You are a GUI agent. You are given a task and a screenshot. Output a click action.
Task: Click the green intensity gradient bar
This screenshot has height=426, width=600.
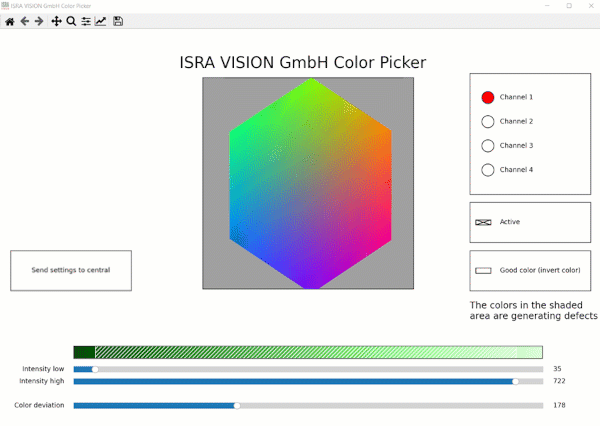(x=308, y=352)
